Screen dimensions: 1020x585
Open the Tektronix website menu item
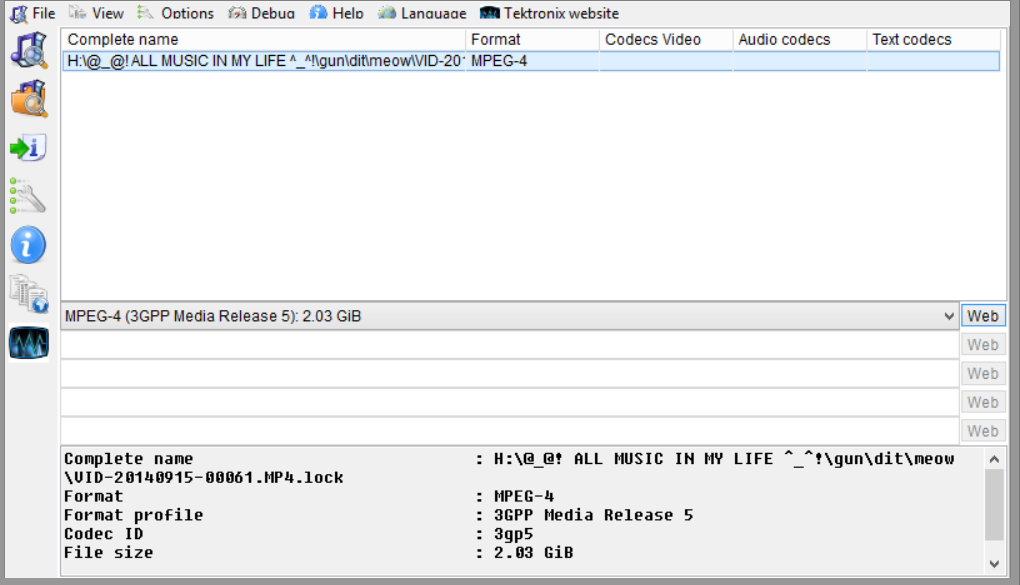pos(550,13)
